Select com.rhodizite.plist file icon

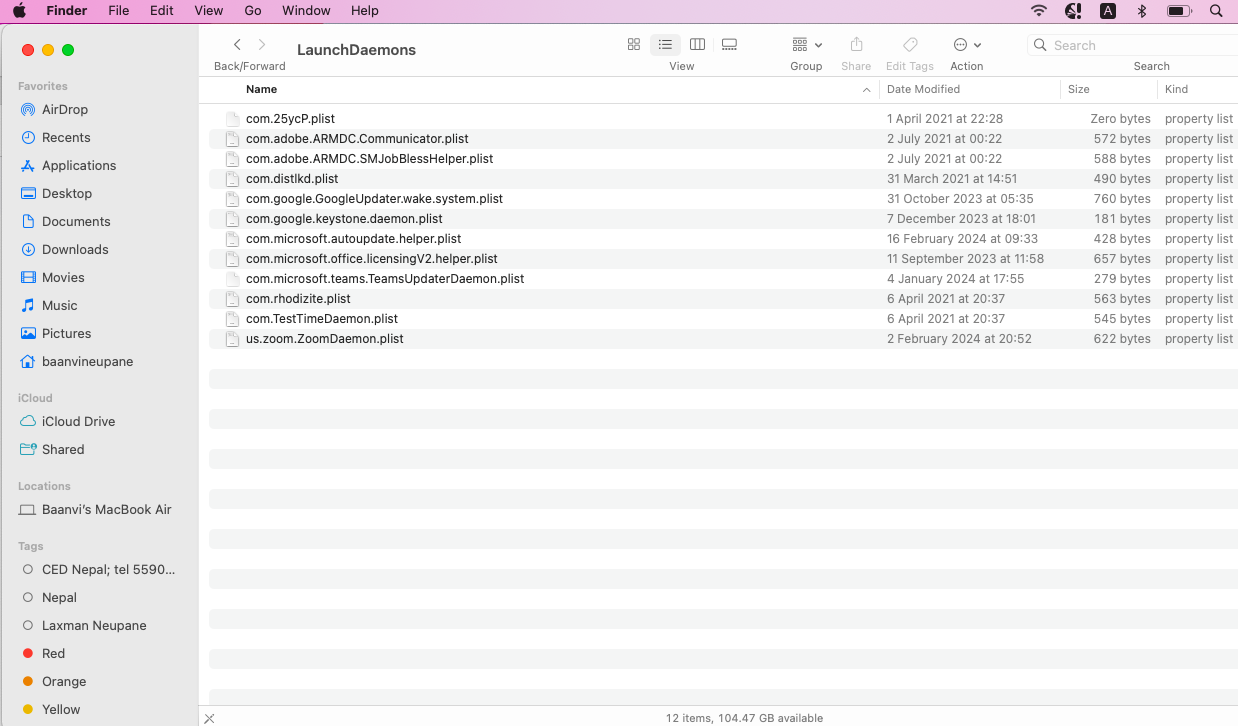tap(233, 299)
